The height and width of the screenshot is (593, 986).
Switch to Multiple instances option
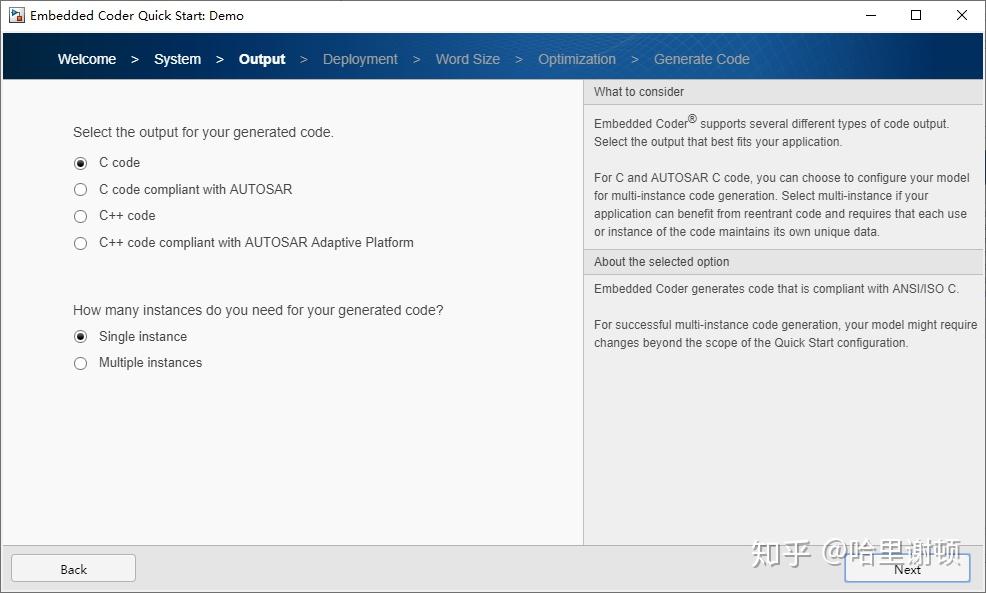pyautogui.click(x=80, y=363)
